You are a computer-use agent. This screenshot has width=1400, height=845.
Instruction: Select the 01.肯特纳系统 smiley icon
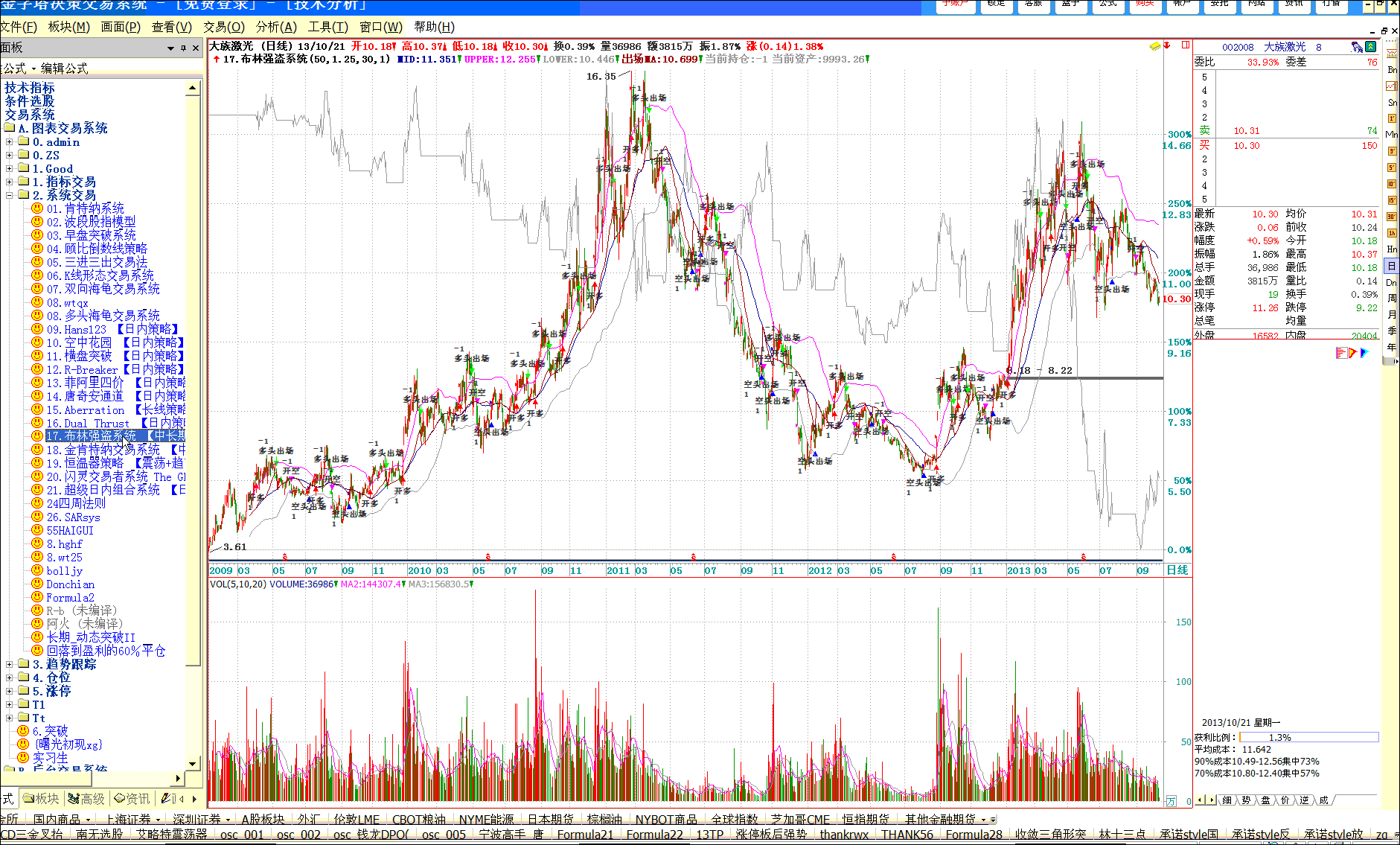tap(36, 208)
